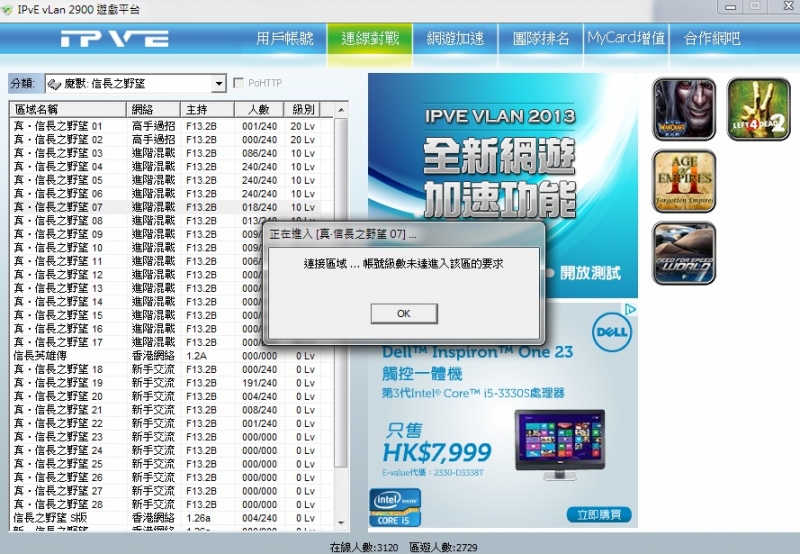This screenshot has height=554, width=800.
Task: Select room 真・信長之野望 26
Action: (x=171, y=477)
